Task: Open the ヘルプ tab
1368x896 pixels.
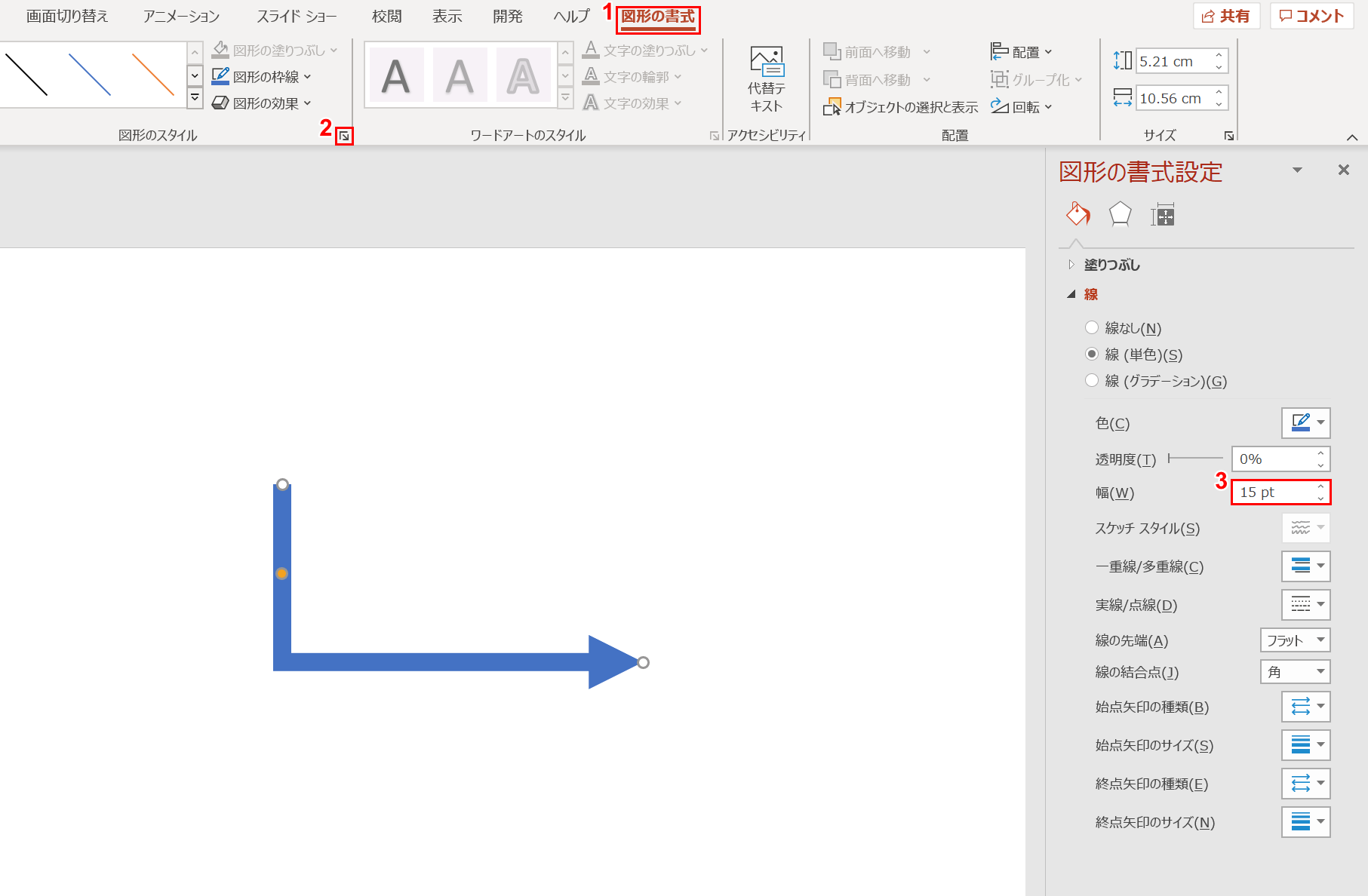Action: pos(571,17)
